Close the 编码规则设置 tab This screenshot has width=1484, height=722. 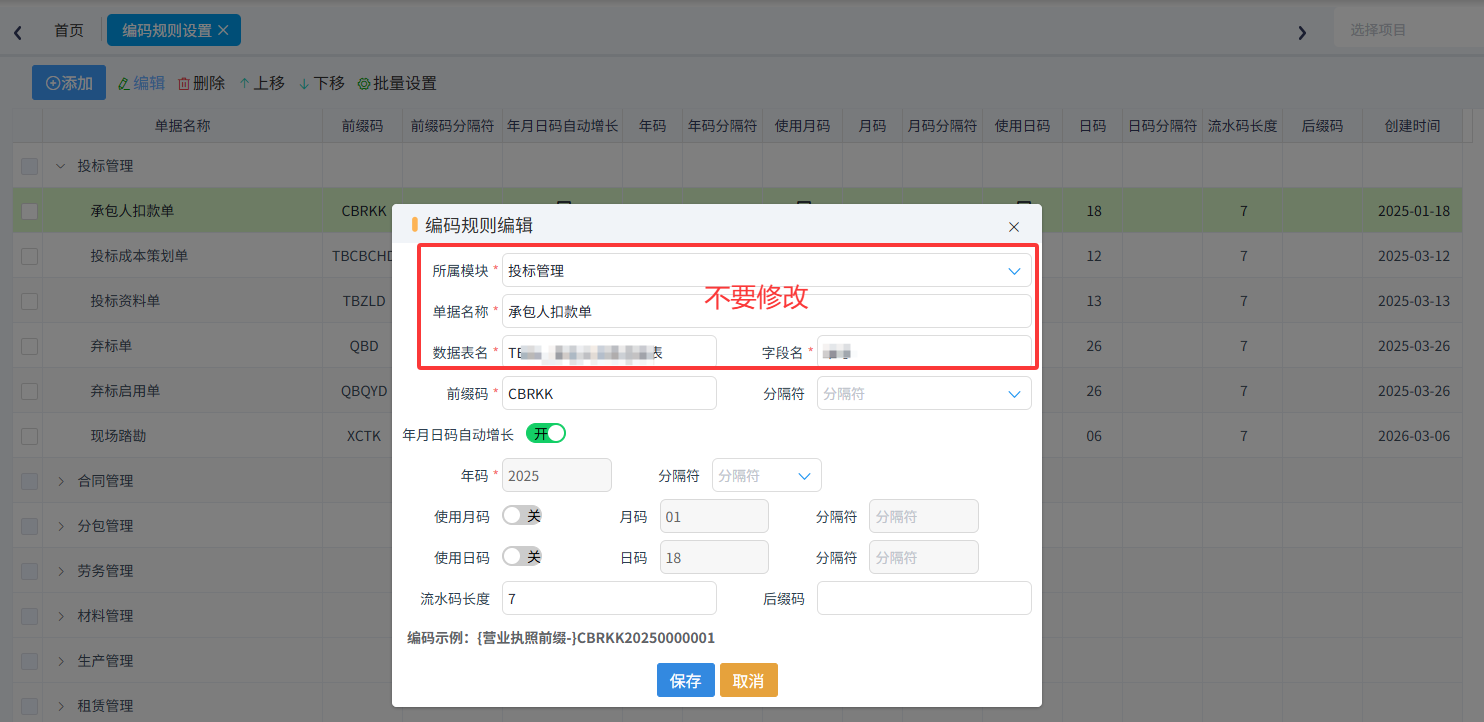point(223,30)
